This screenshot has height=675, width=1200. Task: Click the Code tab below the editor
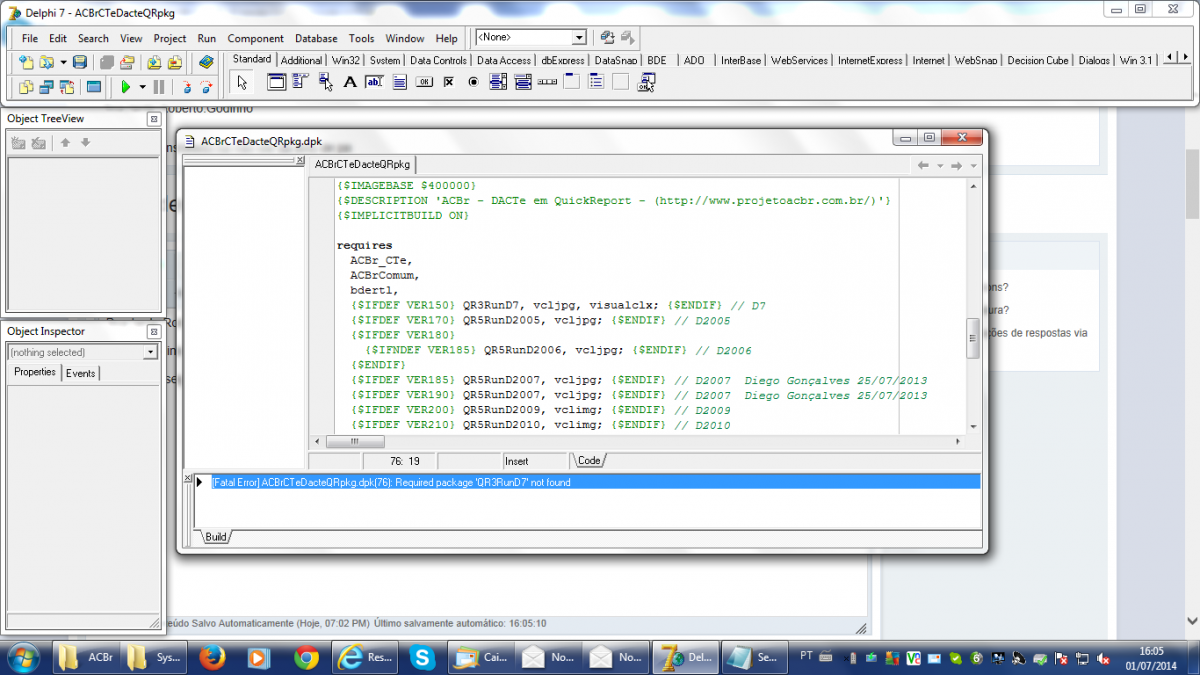[x=590, y=460]
